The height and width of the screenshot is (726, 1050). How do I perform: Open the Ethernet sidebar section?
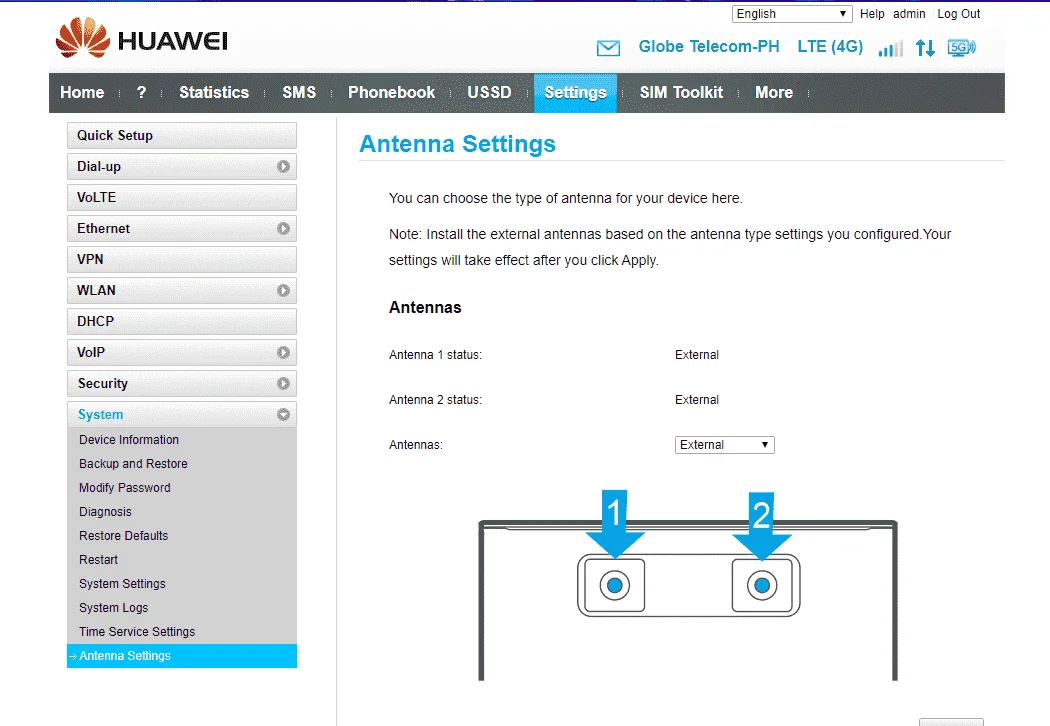click(x=181, y=229)
